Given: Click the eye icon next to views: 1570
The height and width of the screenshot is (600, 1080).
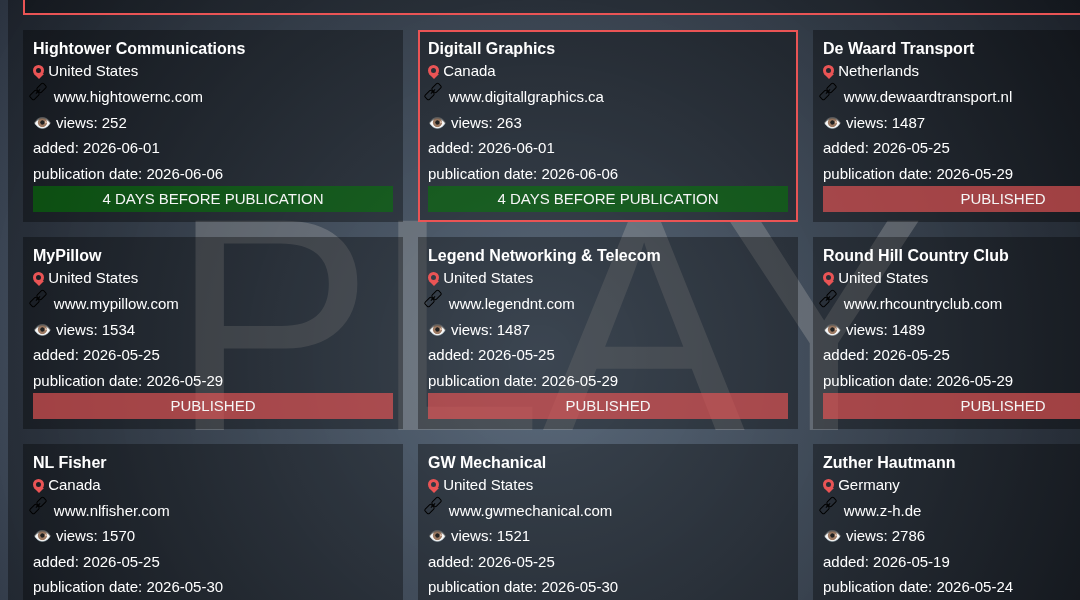Looking at the screenshot, I should point(42,537).
